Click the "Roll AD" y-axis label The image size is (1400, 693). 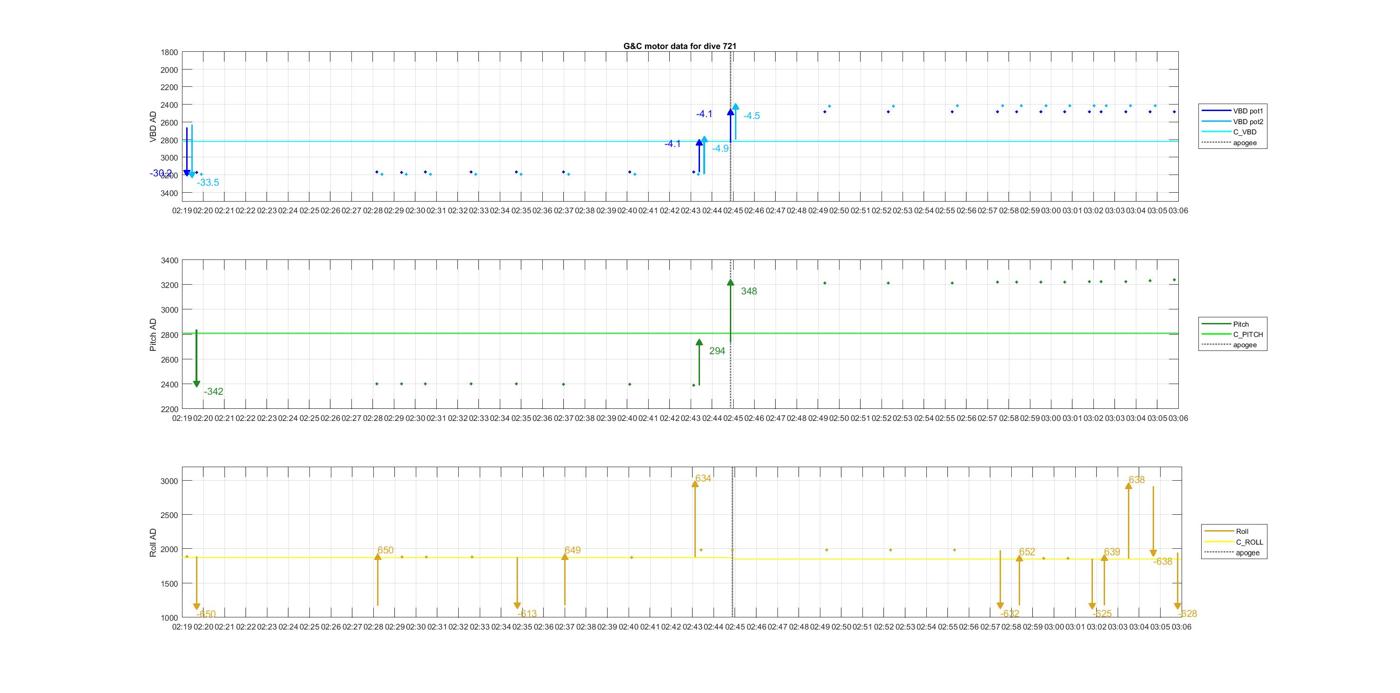click(154, 541)
